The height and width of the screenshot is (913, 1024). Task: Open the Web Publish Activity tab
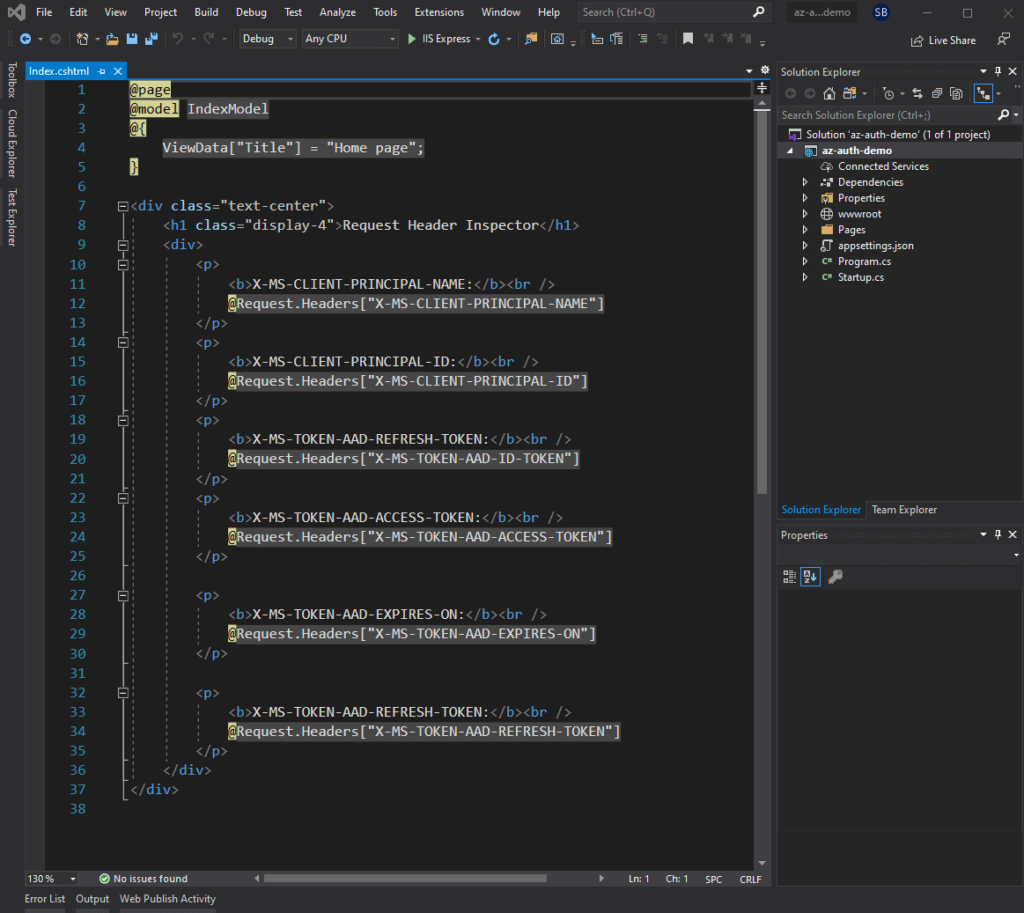[x=167, y=899]
